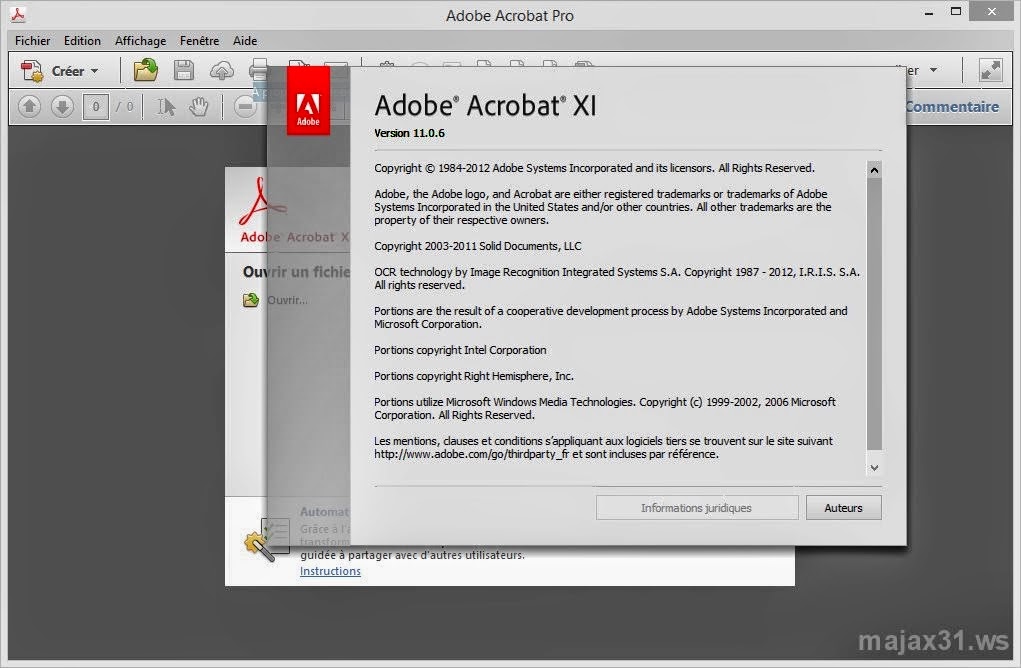Open the Commentaire pane
Image resolution: width=1021 pixels, height=668 pixels.
(951, 107)
